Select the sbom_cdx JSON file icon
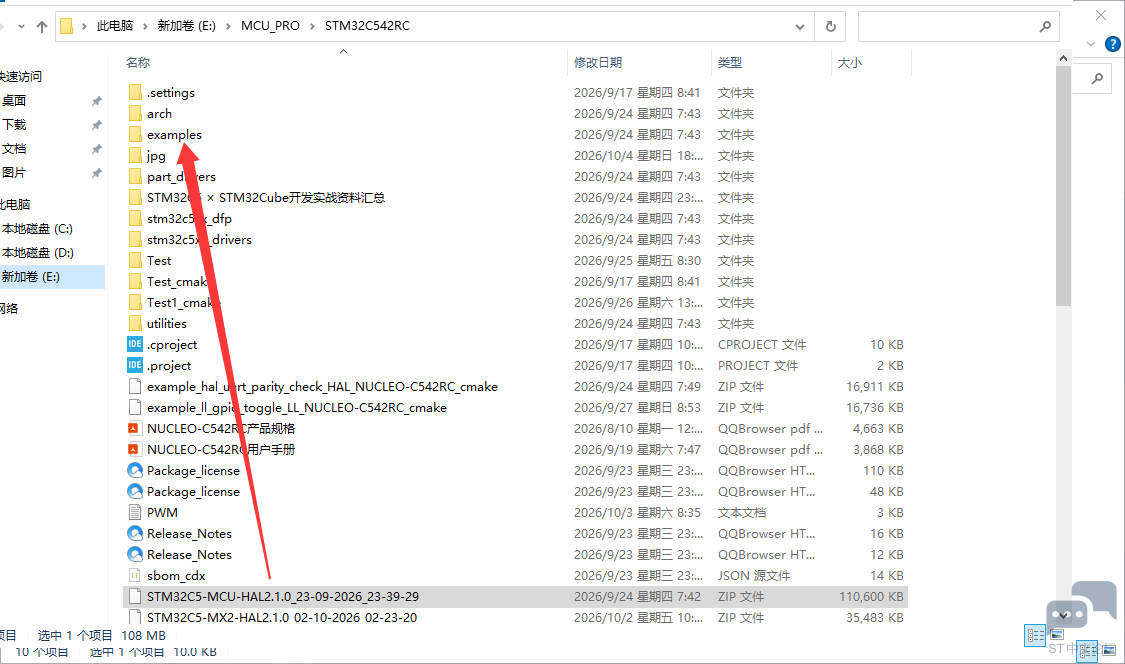Image resolution: width=1125 pixels, height=664 pixels. 134,575
